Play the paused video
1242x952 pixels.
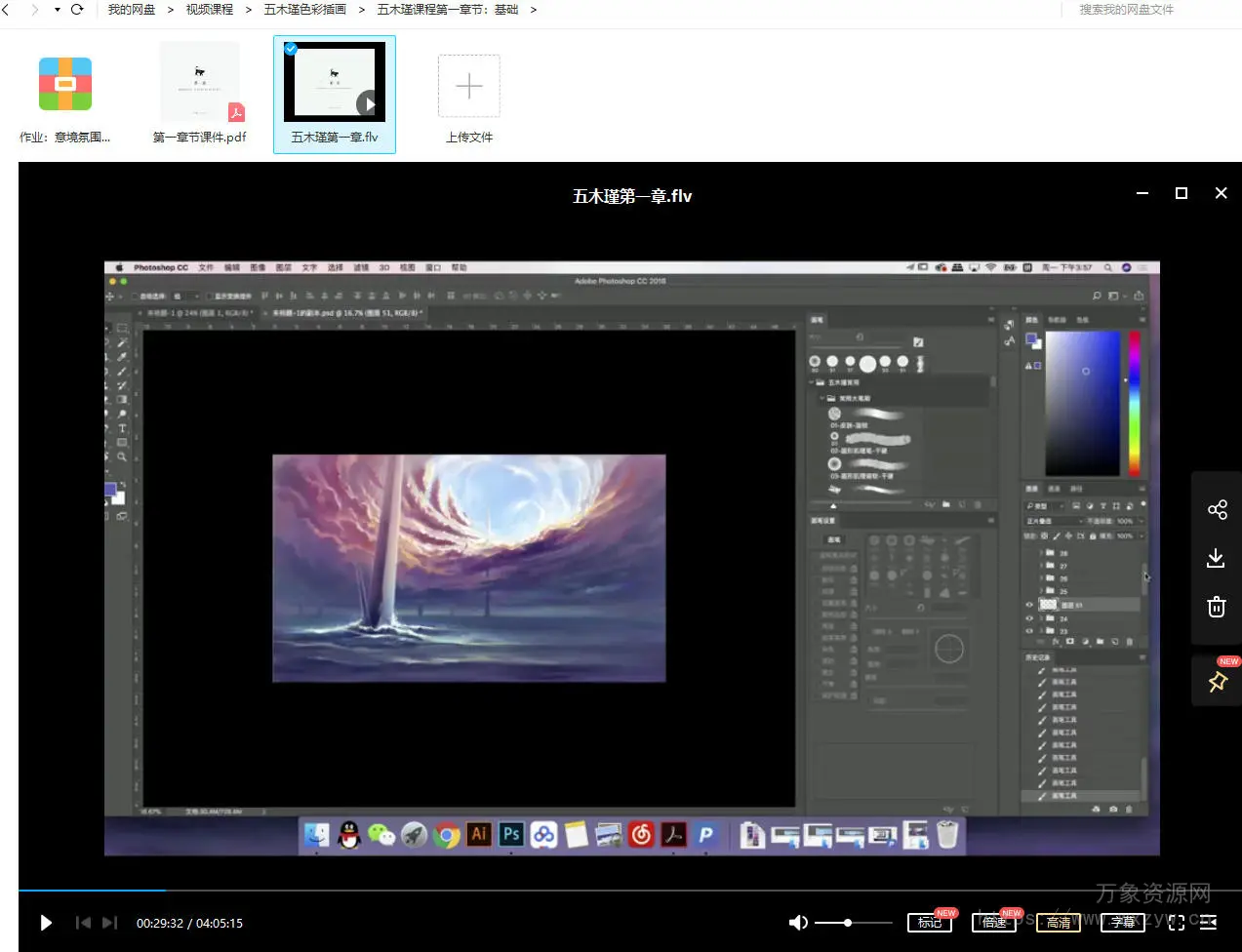[x=46, y=923]
